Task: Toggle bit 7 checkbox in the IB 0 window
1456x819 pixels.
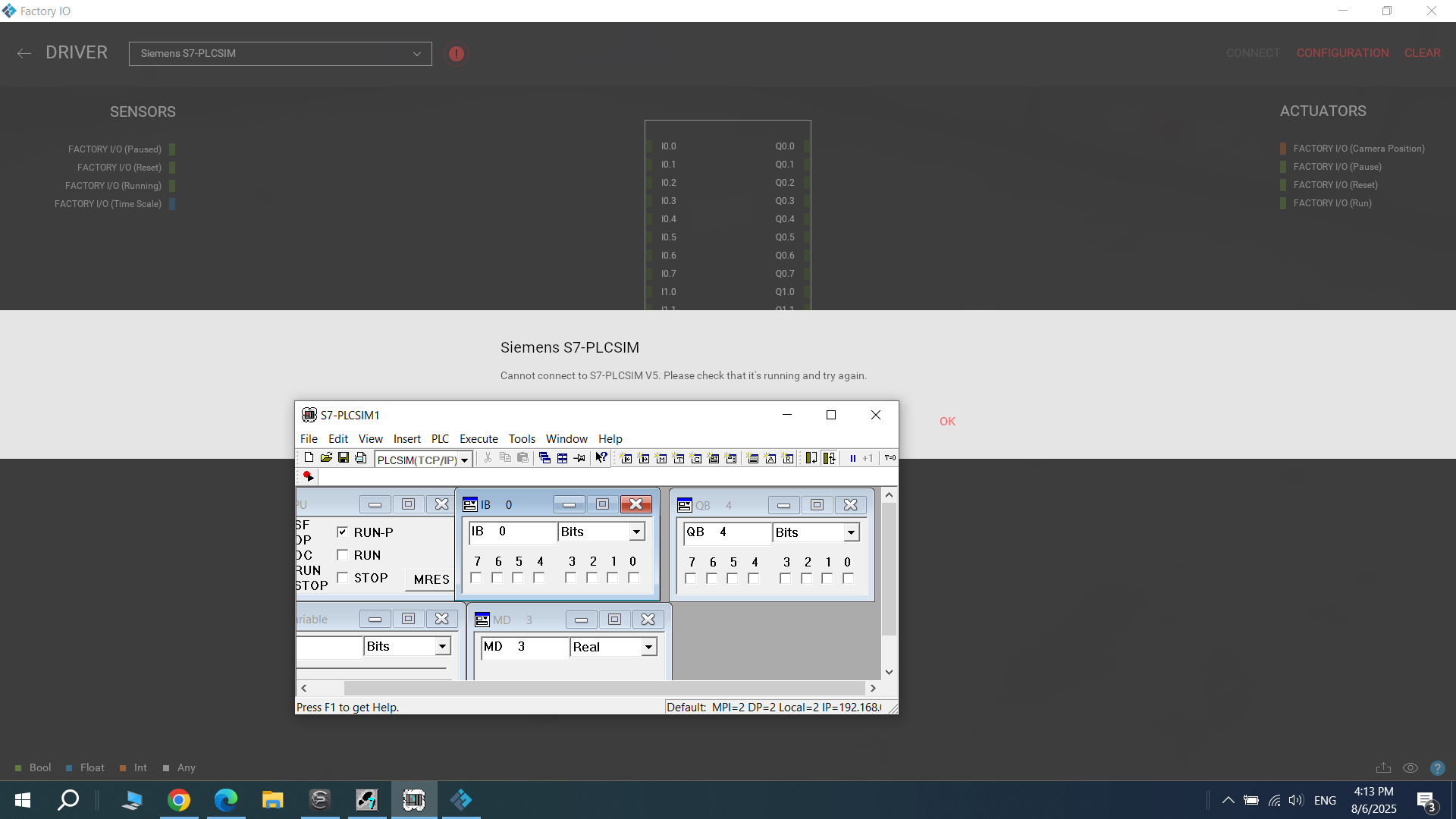Action: [x=476, y=578]
